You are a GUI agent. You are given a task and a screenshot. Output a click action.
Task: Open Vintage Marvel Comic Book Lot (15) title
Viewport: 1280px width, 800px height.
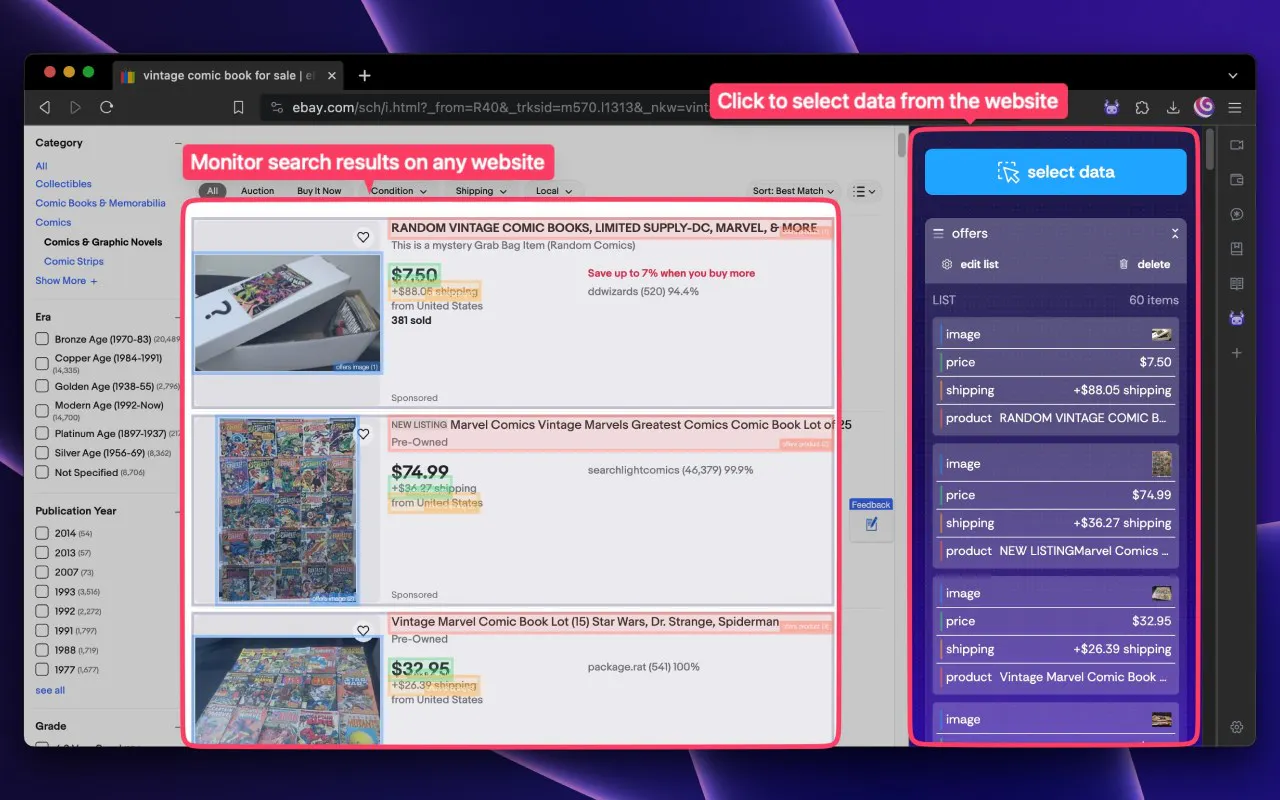tap(585, 622)
